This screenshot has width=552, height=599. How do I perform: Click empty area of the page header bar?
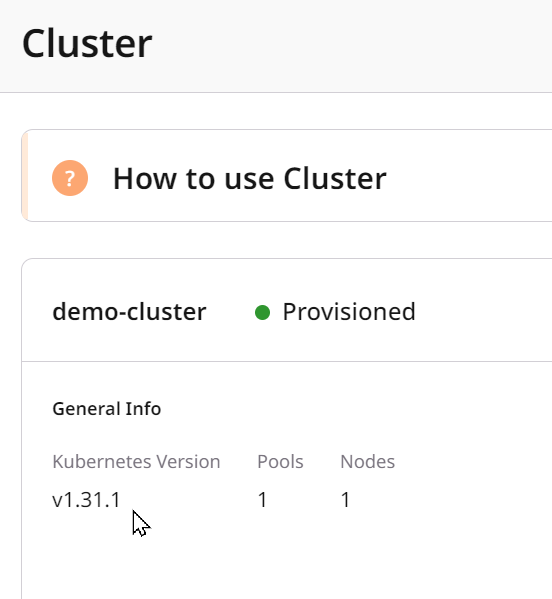pos(344,46)
